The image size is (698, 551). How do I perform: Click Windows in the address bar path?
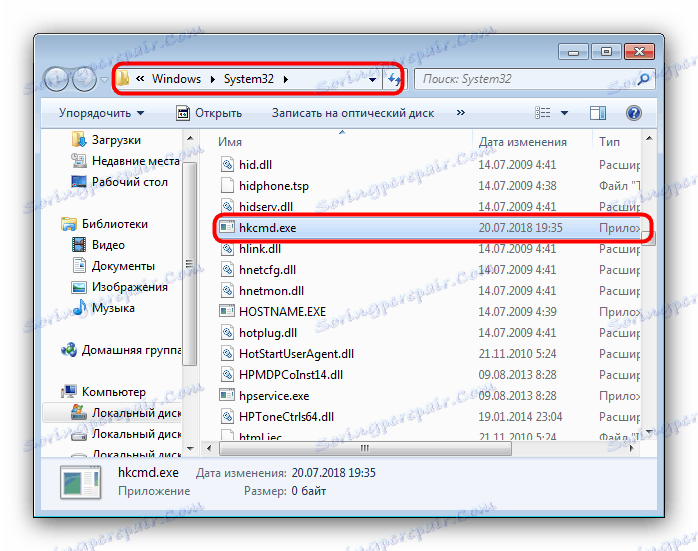point(176,79)
